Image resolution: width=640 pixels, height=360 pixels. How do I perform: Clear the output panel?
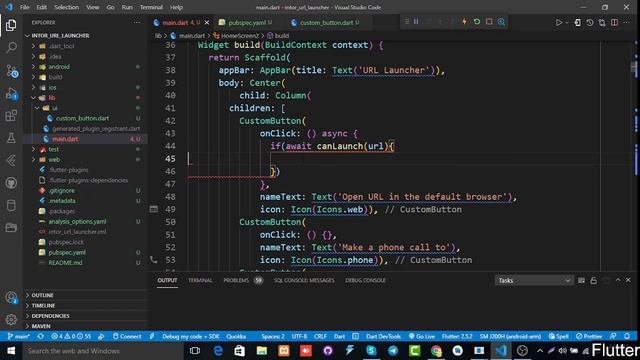(x=581, y=280)
